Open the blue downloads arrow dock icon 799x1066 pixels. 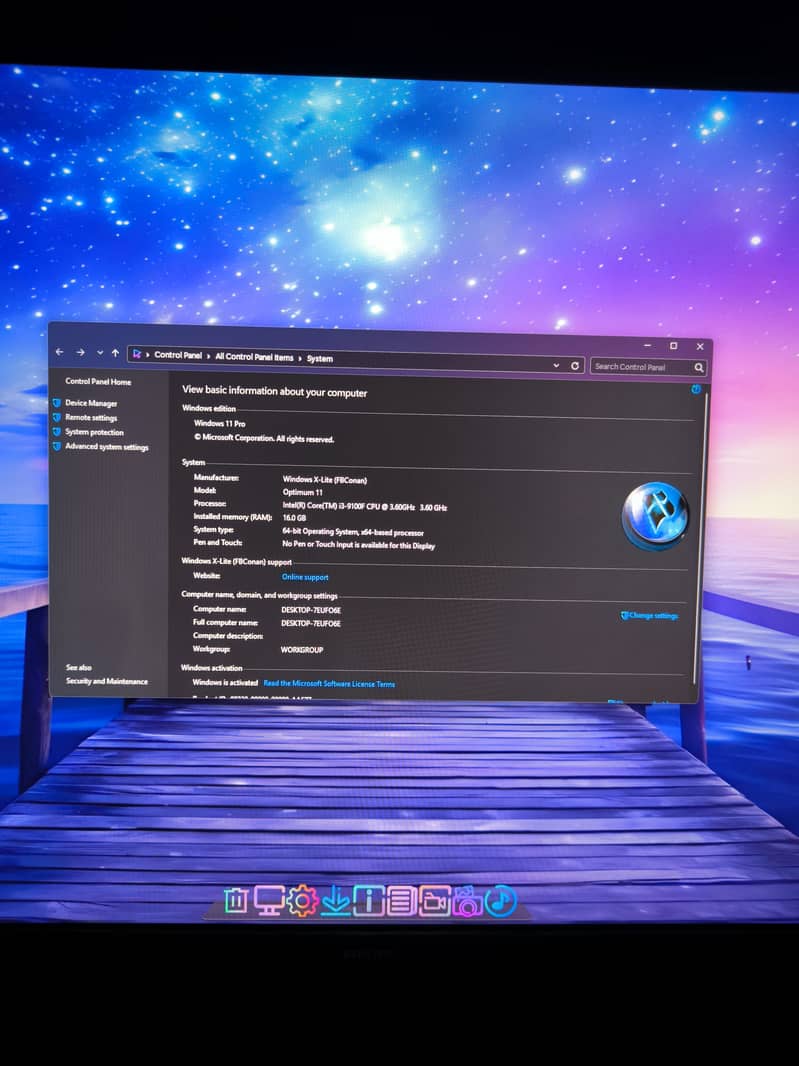[336, 901]
